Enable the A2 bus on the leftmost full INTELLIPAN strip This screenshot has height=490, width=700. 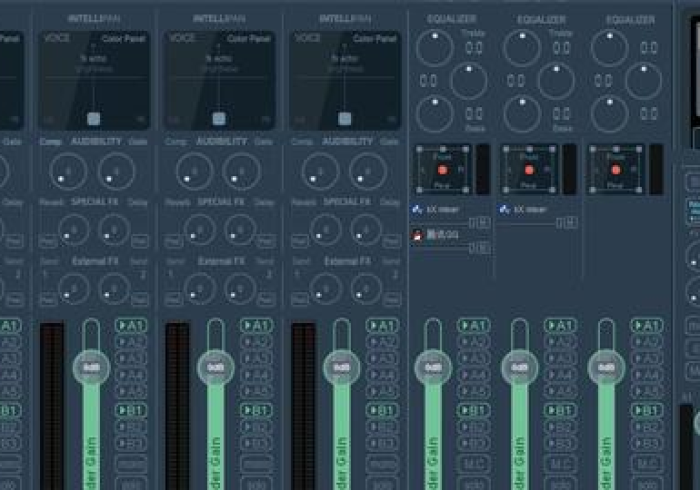tap(130, 342)
